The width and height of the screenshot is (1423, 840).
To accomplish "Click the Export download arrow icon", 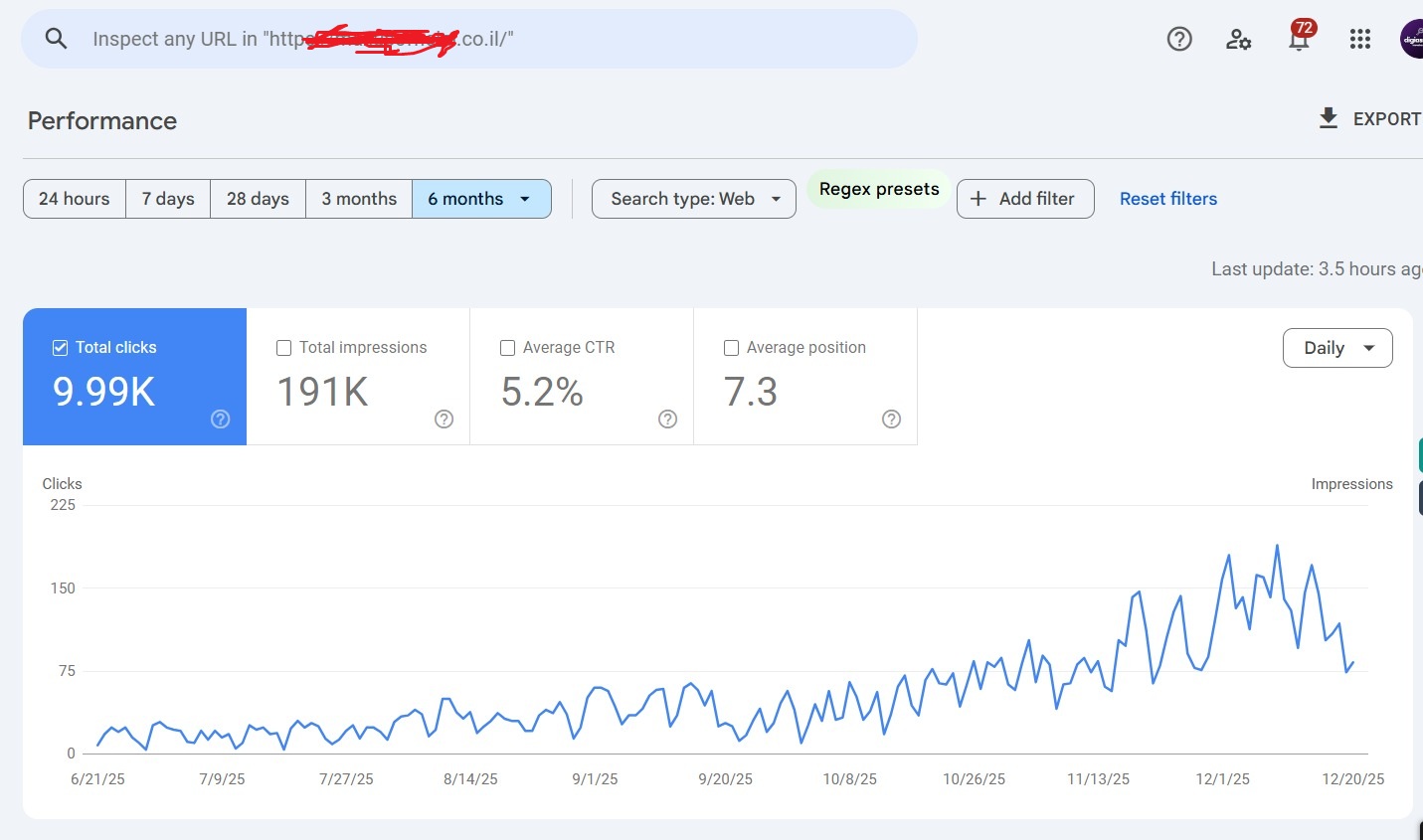I will tap(1329, 118).
